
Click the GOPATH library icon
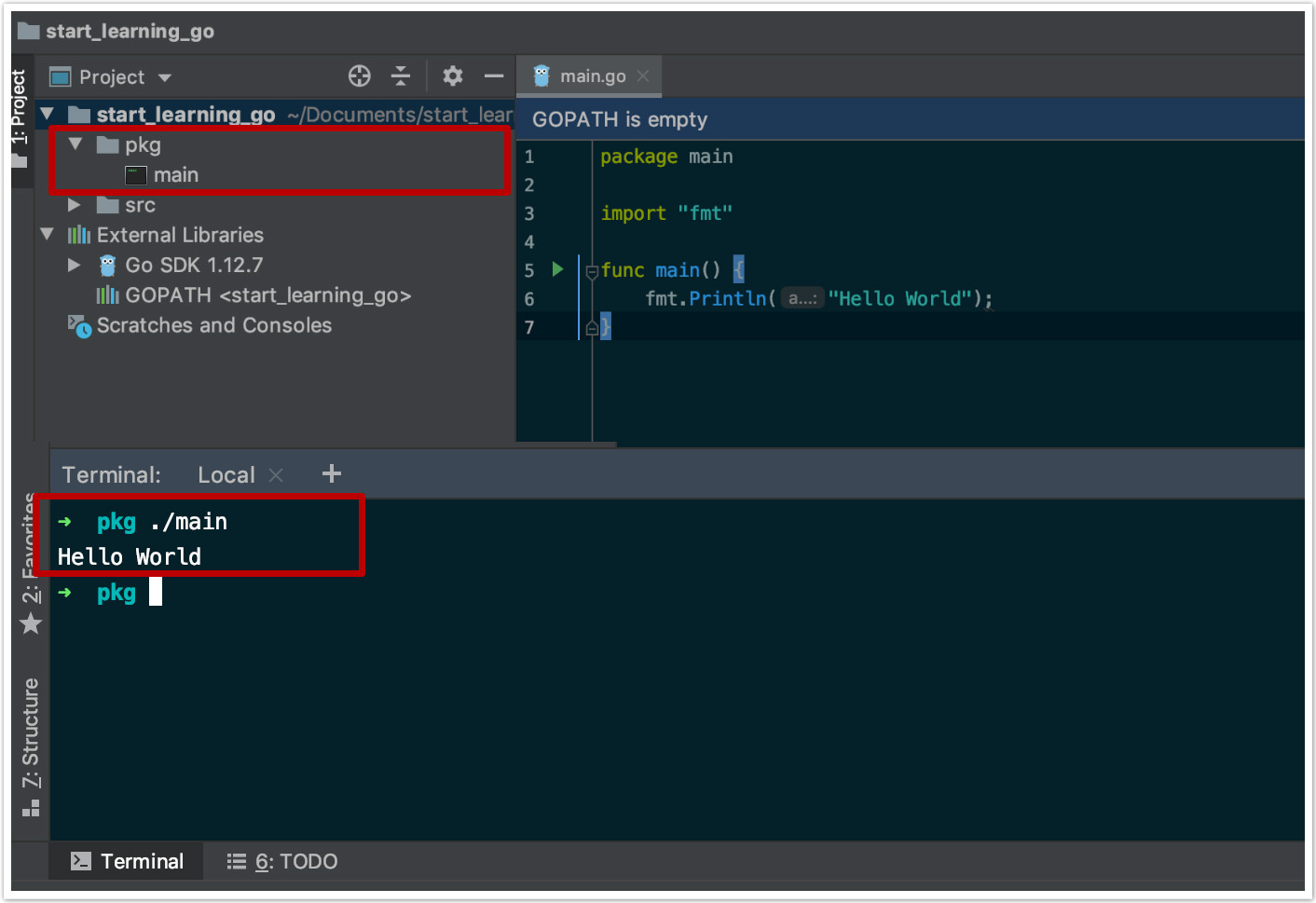click(x=108, y=295)
